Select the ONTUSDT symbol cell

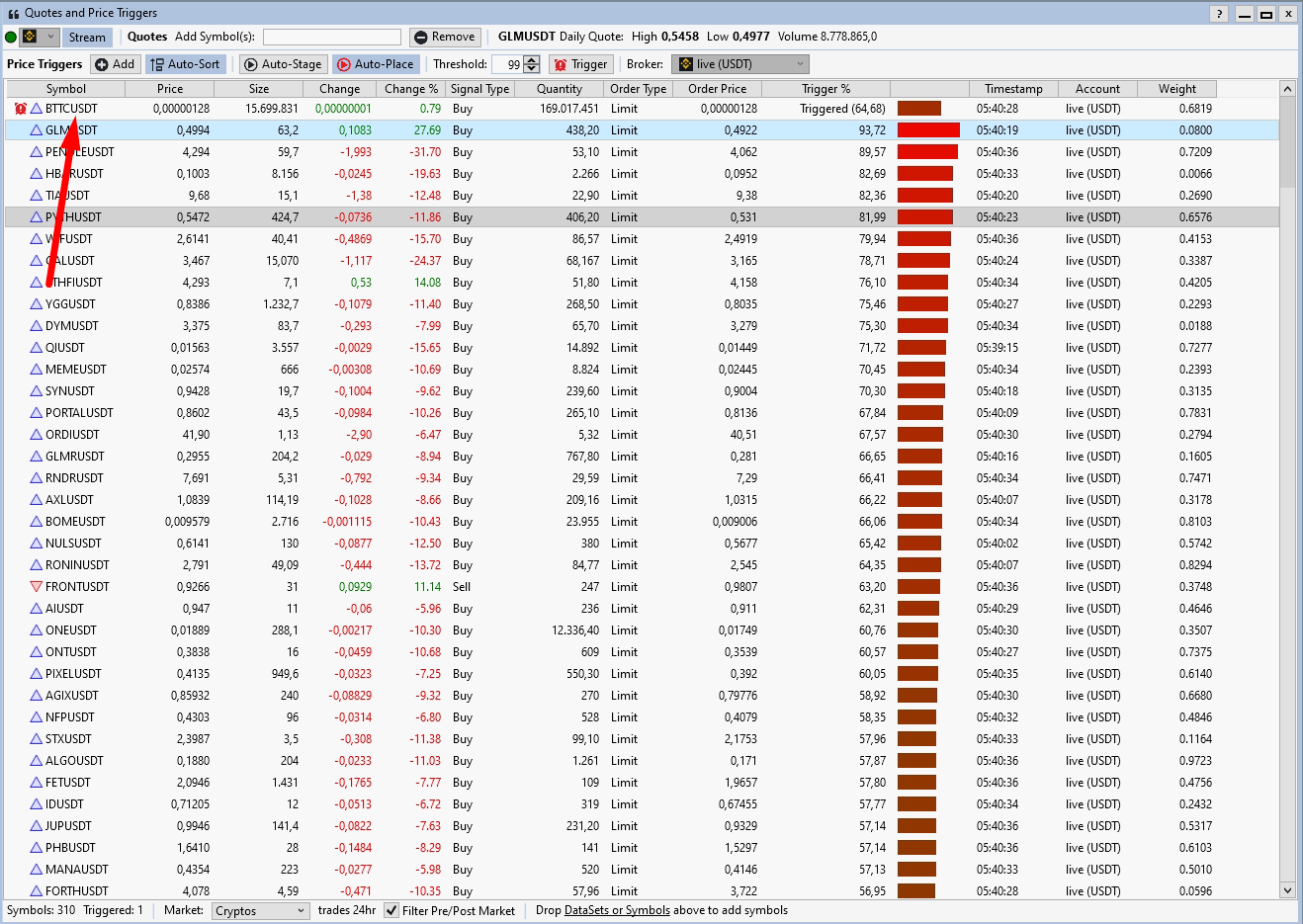point(71,652)
